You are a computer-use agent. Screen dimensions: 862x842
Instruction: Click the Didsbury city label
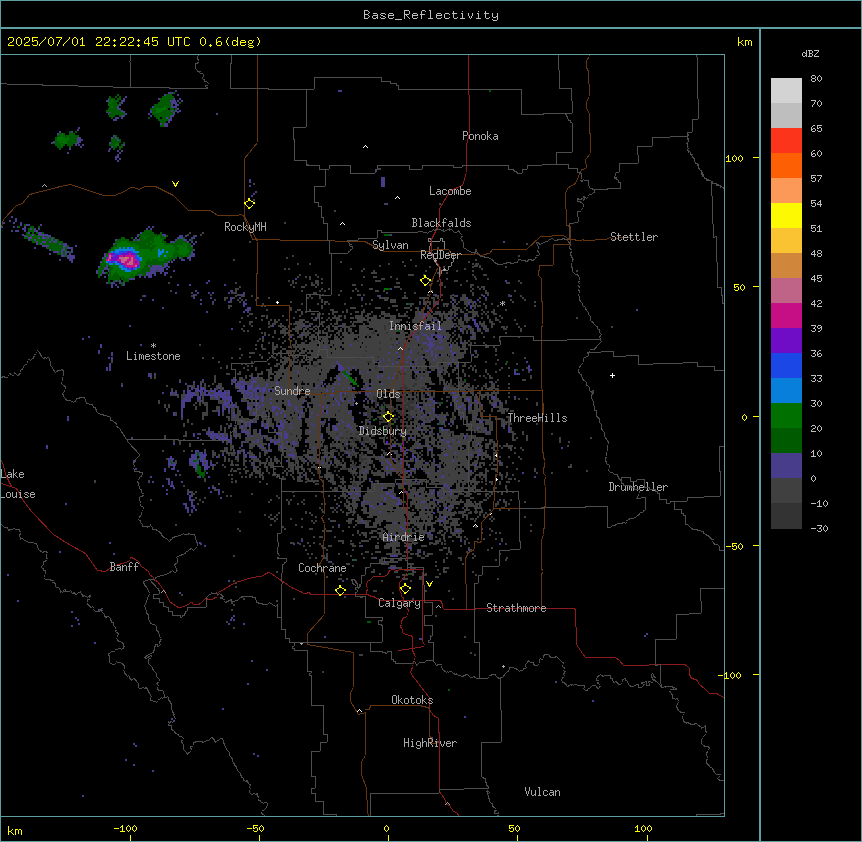tap(383, 431)
